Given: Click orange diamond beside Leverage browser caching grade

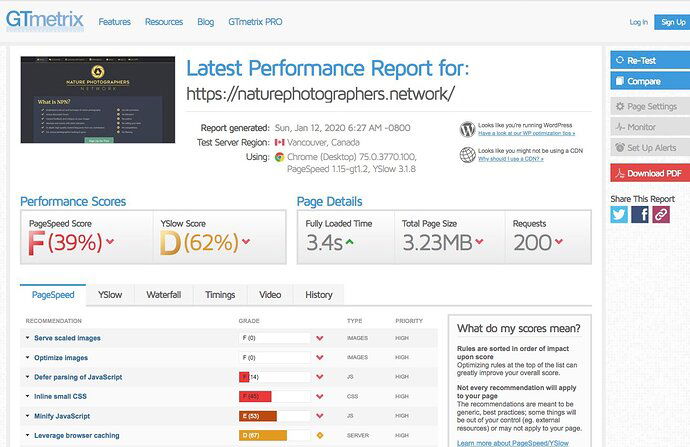Looking at the screenshot, I should pos(320,435).
